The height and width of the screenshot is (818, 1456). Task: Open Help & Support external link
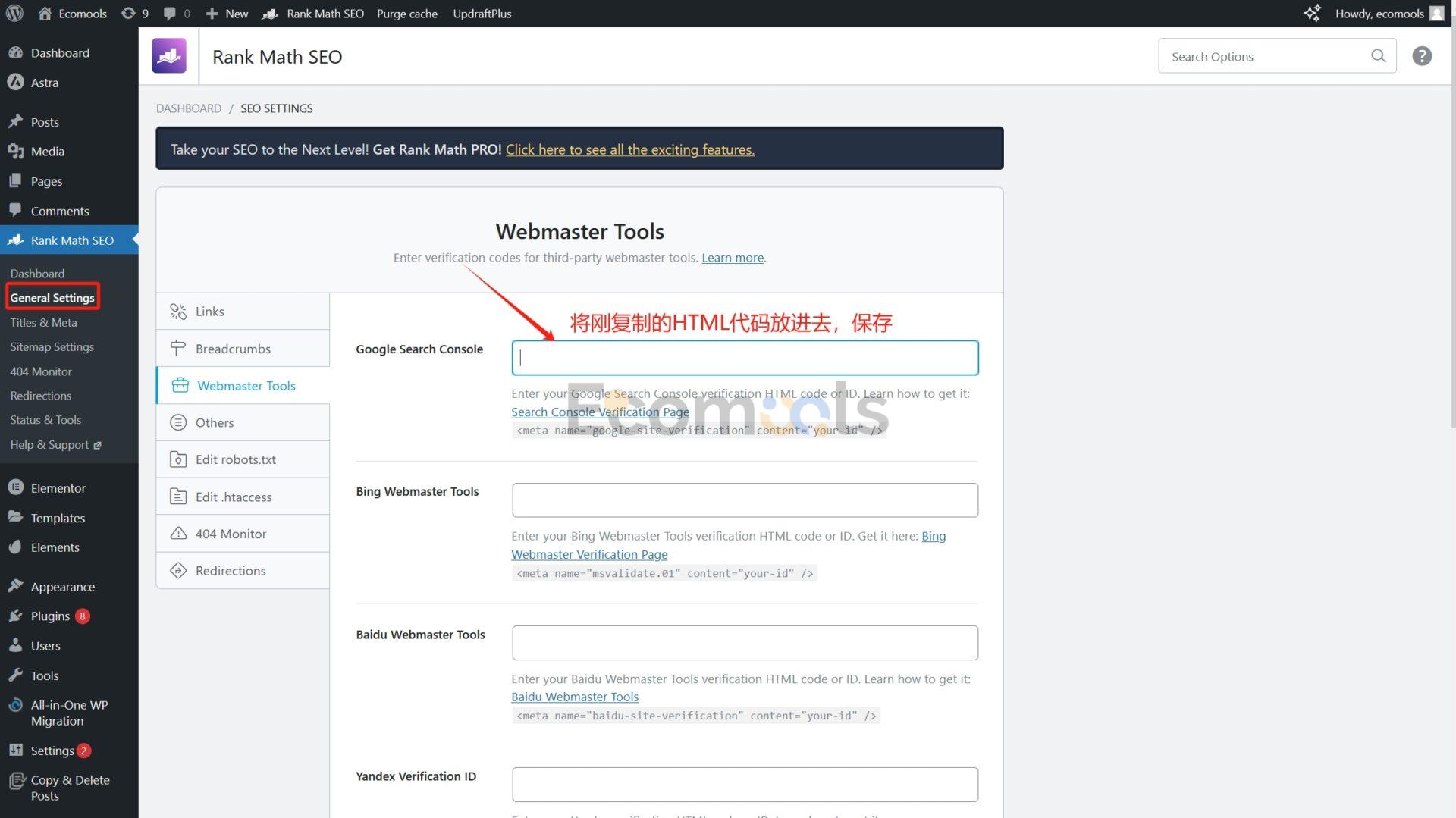55,445
